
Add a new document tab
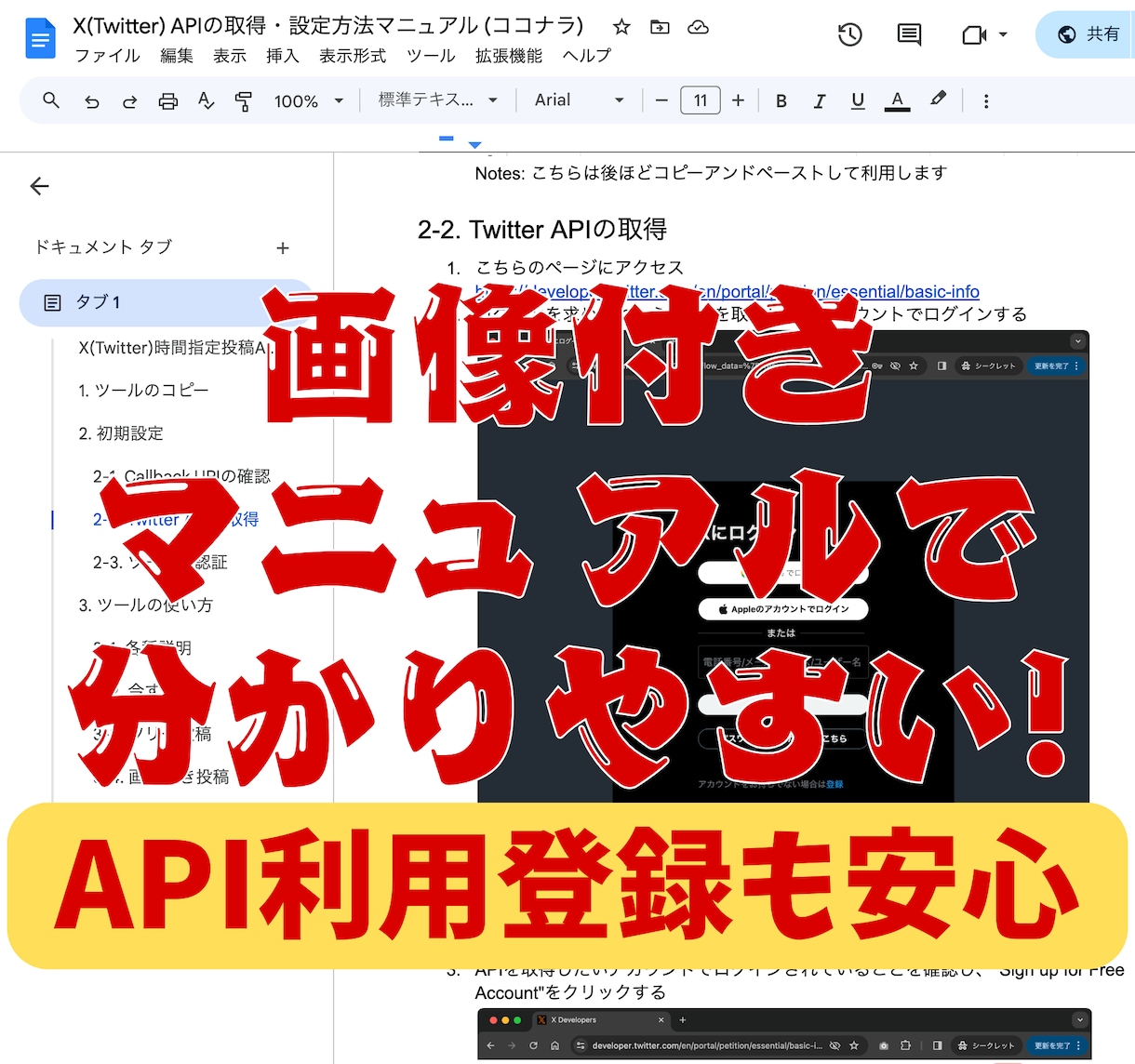pyautogui.click(x=283, y=248)
